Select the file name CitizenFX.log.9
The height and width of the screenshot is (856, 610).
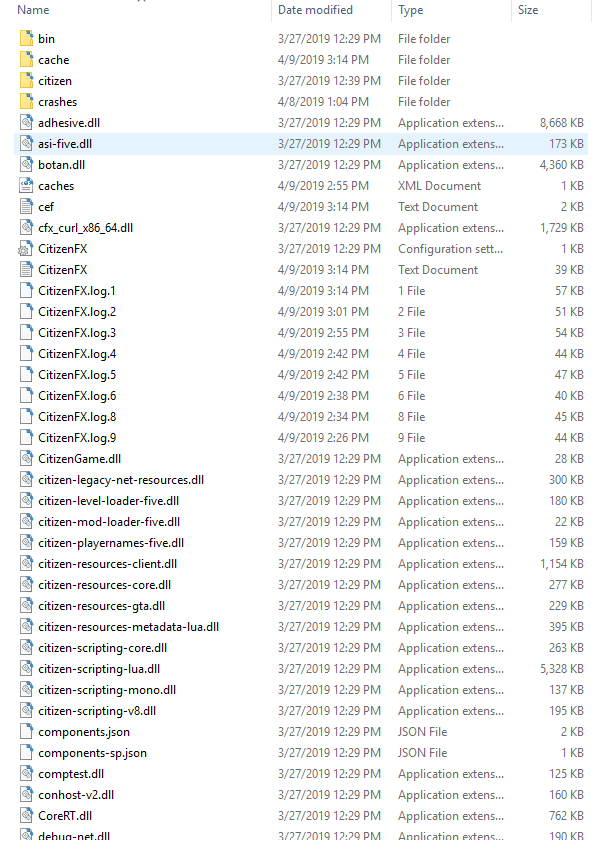pos(77,438)
